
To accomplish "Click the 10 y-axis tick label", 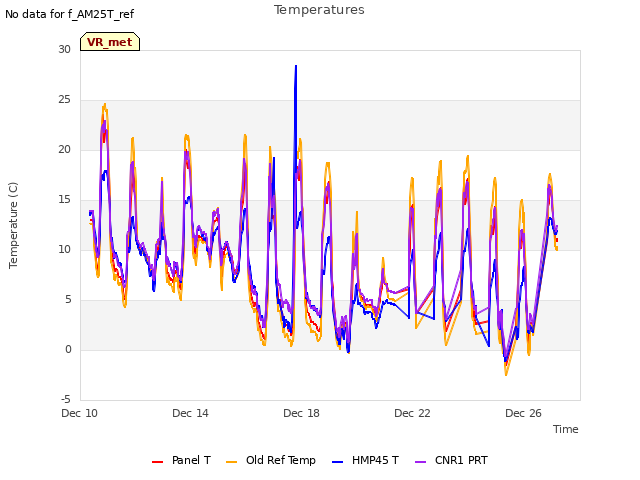I will click(x=64, y=249).
